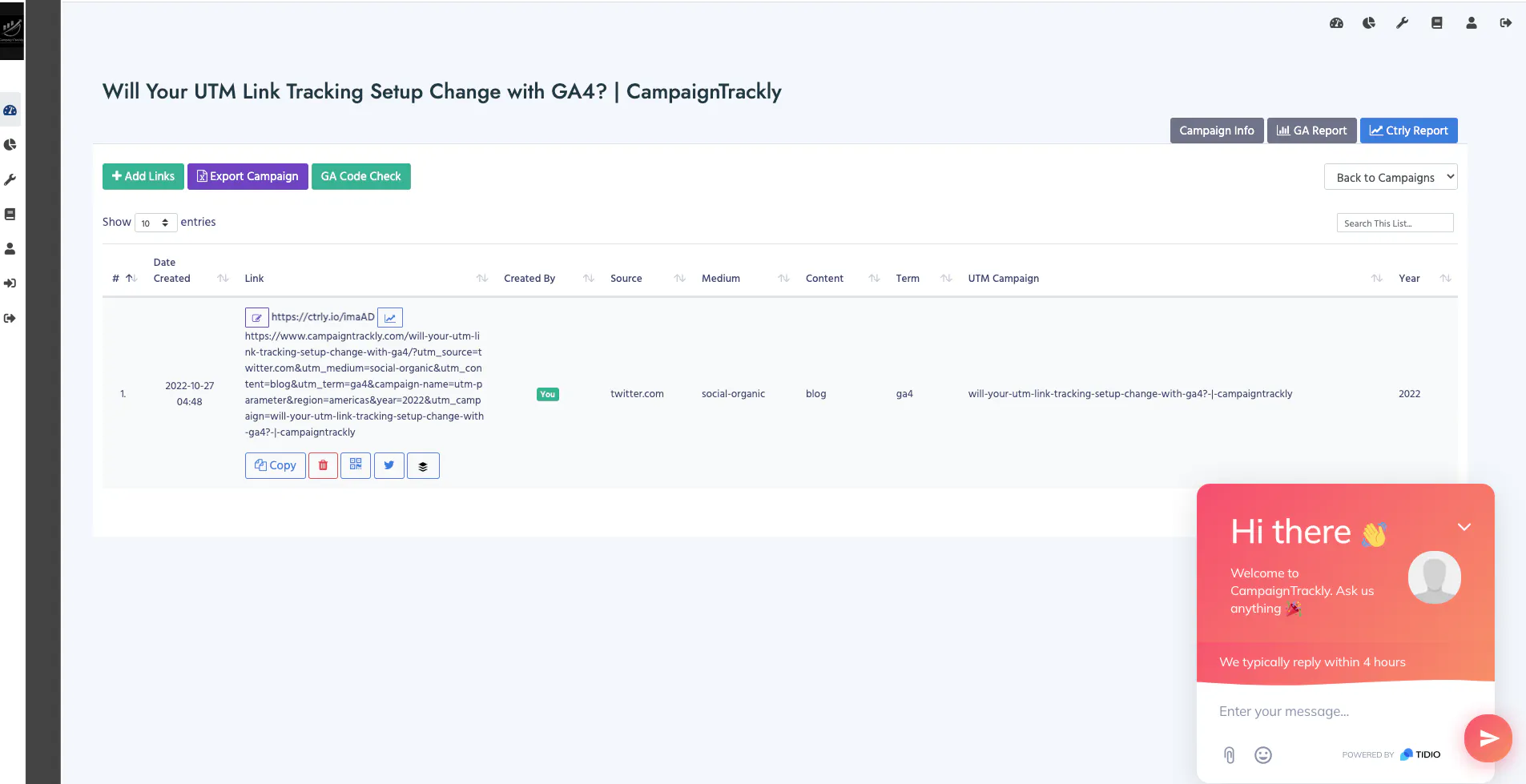Viewport: 1526px width, 784px height.
Task: Open the Campaign Info tab
Action: point(1217,131)
